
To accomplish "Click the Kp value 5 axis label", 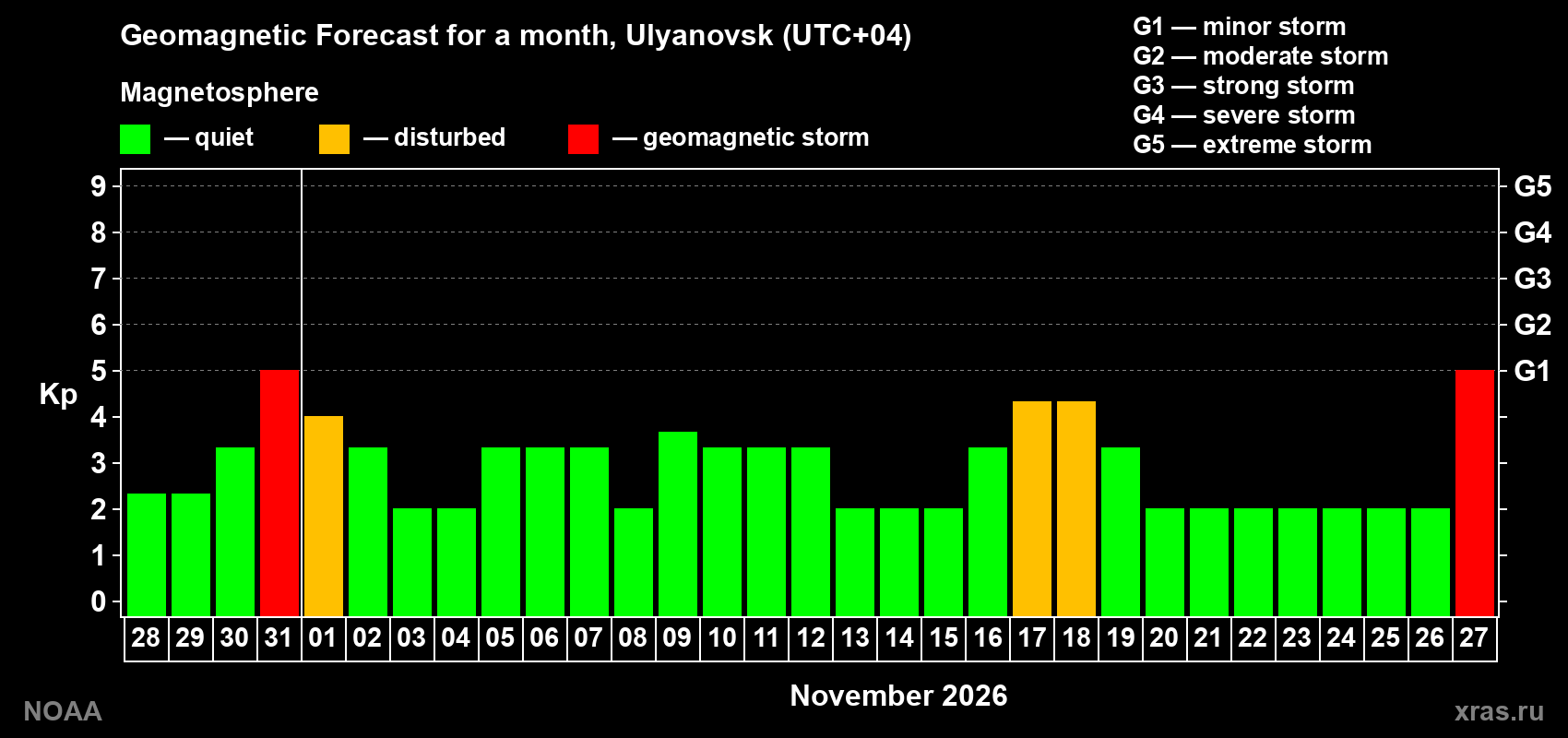I will (x=99, y=371).
